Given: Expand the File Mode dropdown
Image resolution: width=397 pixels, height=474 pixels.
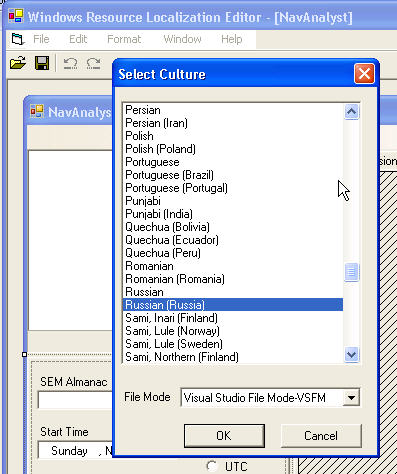Looking at the screenshot, I should 351,397.
